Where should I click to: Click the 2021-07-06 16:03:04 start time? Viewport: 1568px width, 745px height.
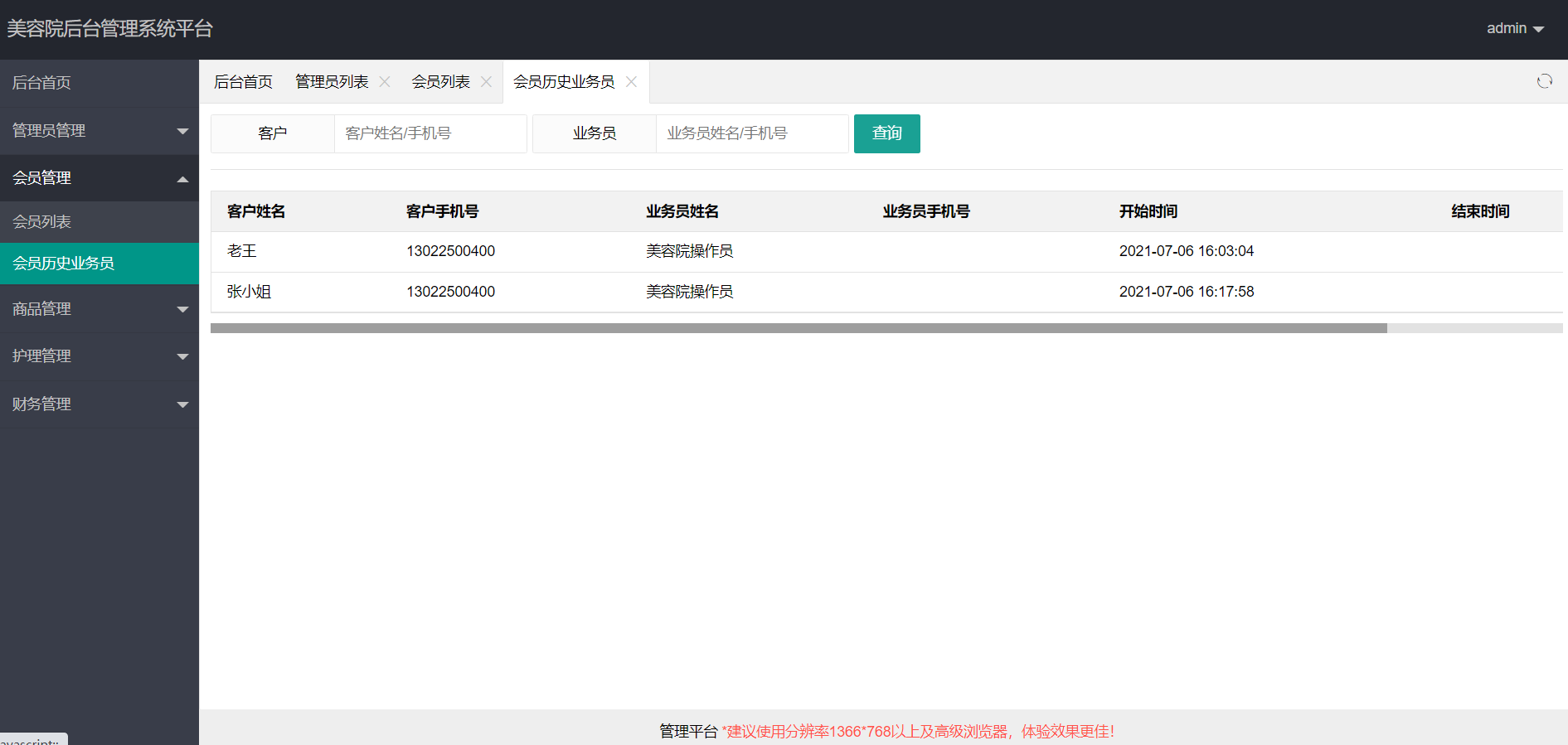pyautogui.click(x=1187, y=251)
